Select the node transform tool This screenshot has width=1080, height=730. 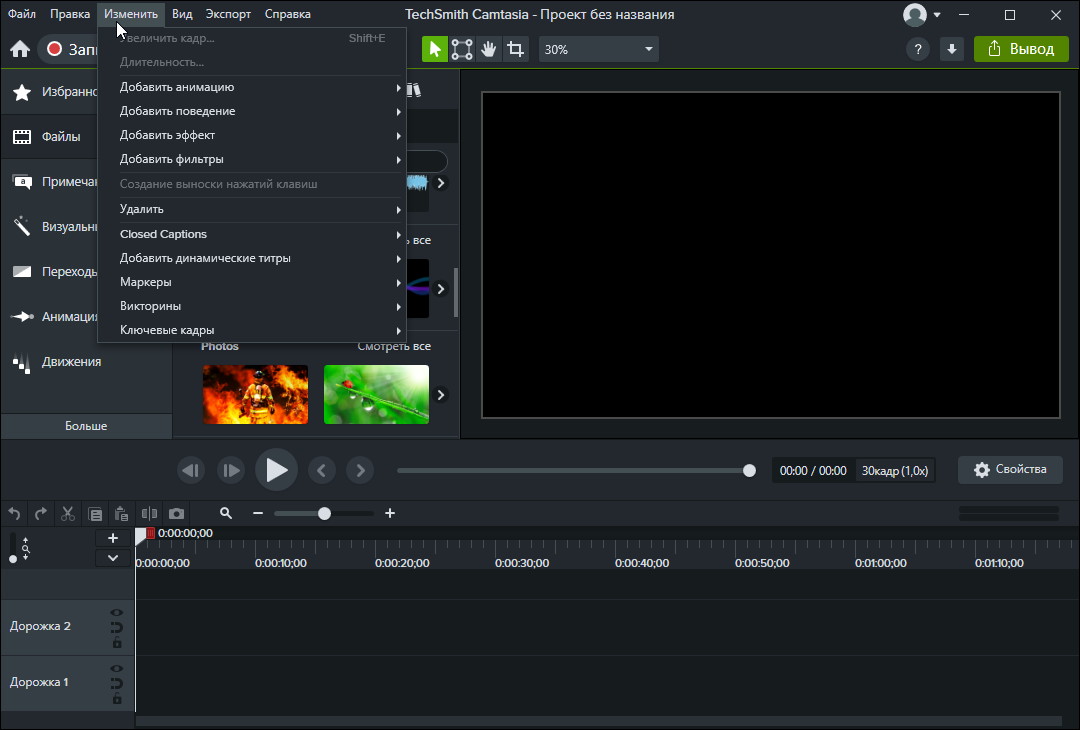pos(461,49)
